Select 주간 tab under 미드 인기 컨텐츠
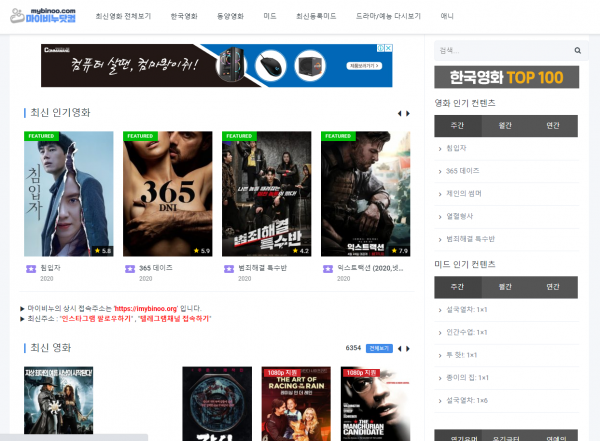 458,287
